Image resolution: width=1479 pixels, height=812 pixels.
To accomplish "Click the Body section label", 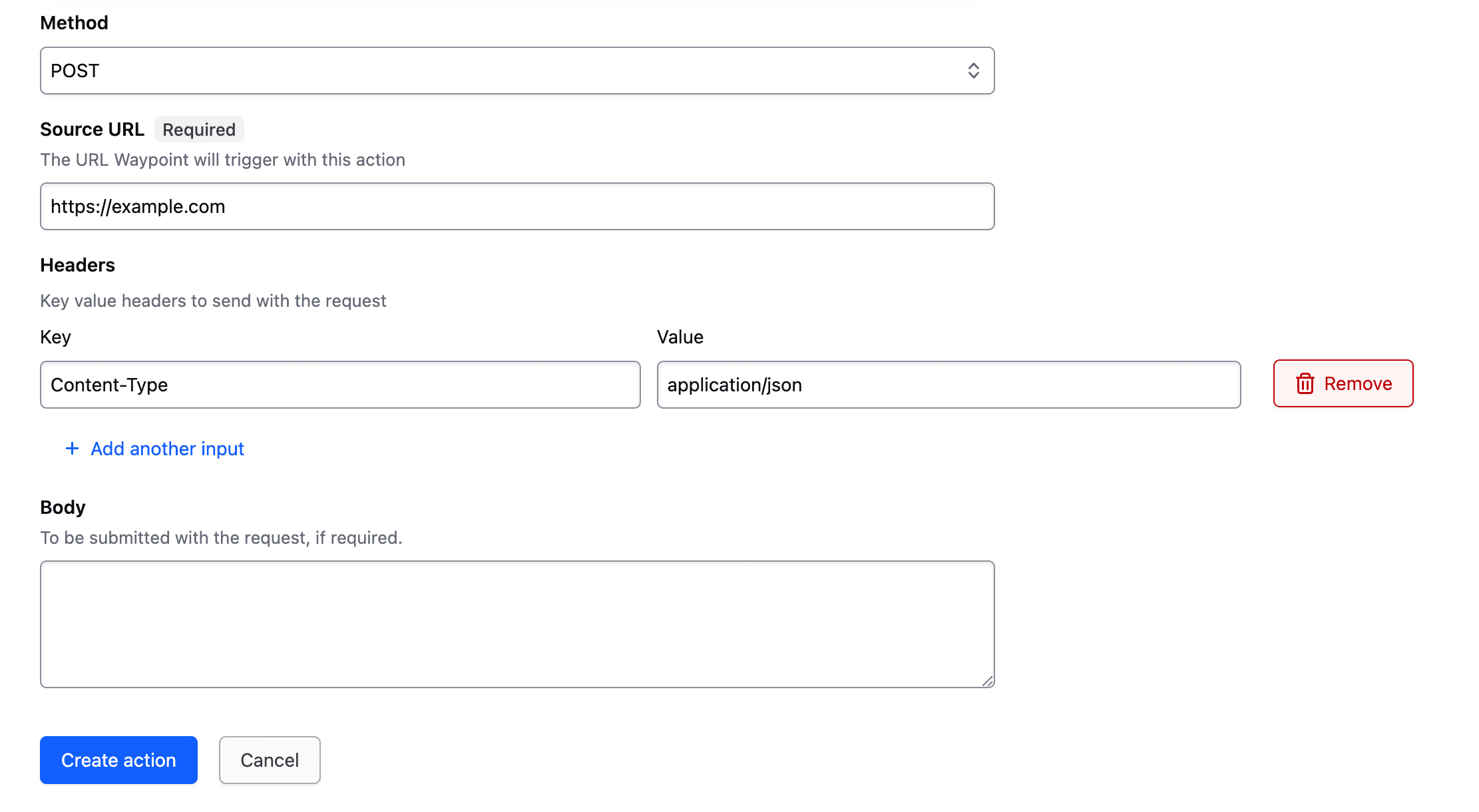I will click(x=63, y=507).
